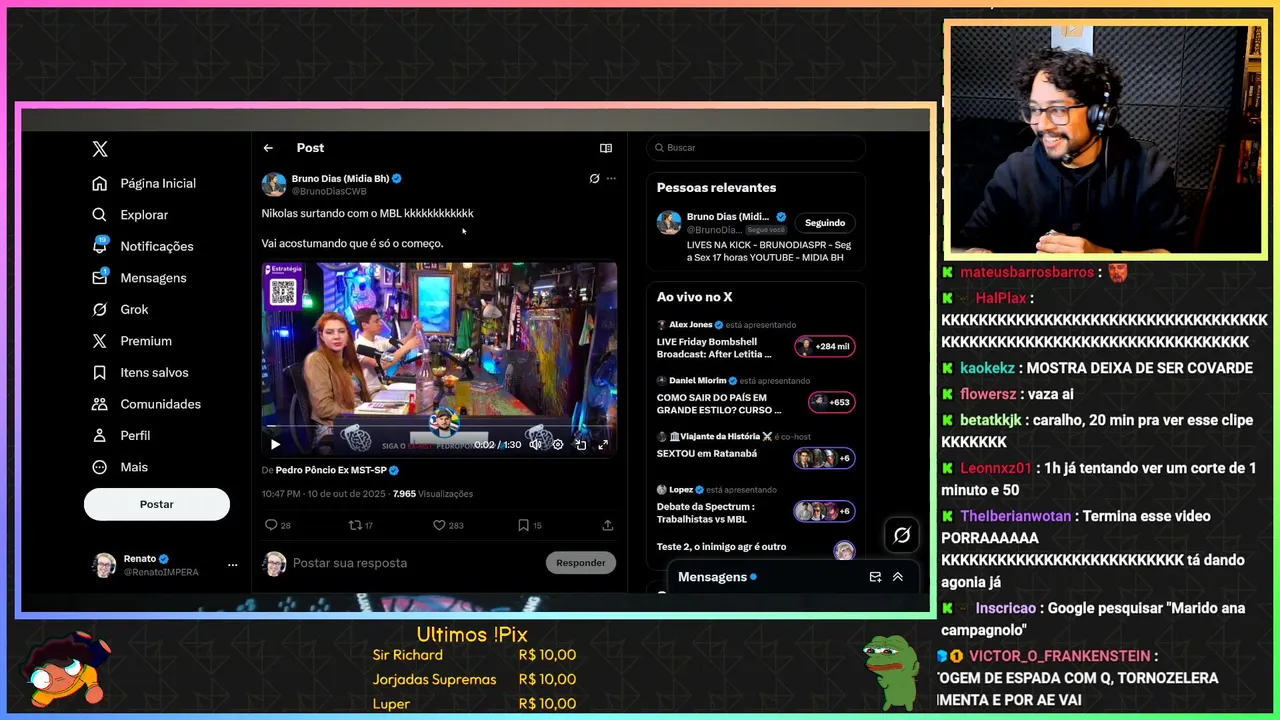This screenshot has width=1280, height=720.
Task: Click the Mais circle icon
Action: 99,467
